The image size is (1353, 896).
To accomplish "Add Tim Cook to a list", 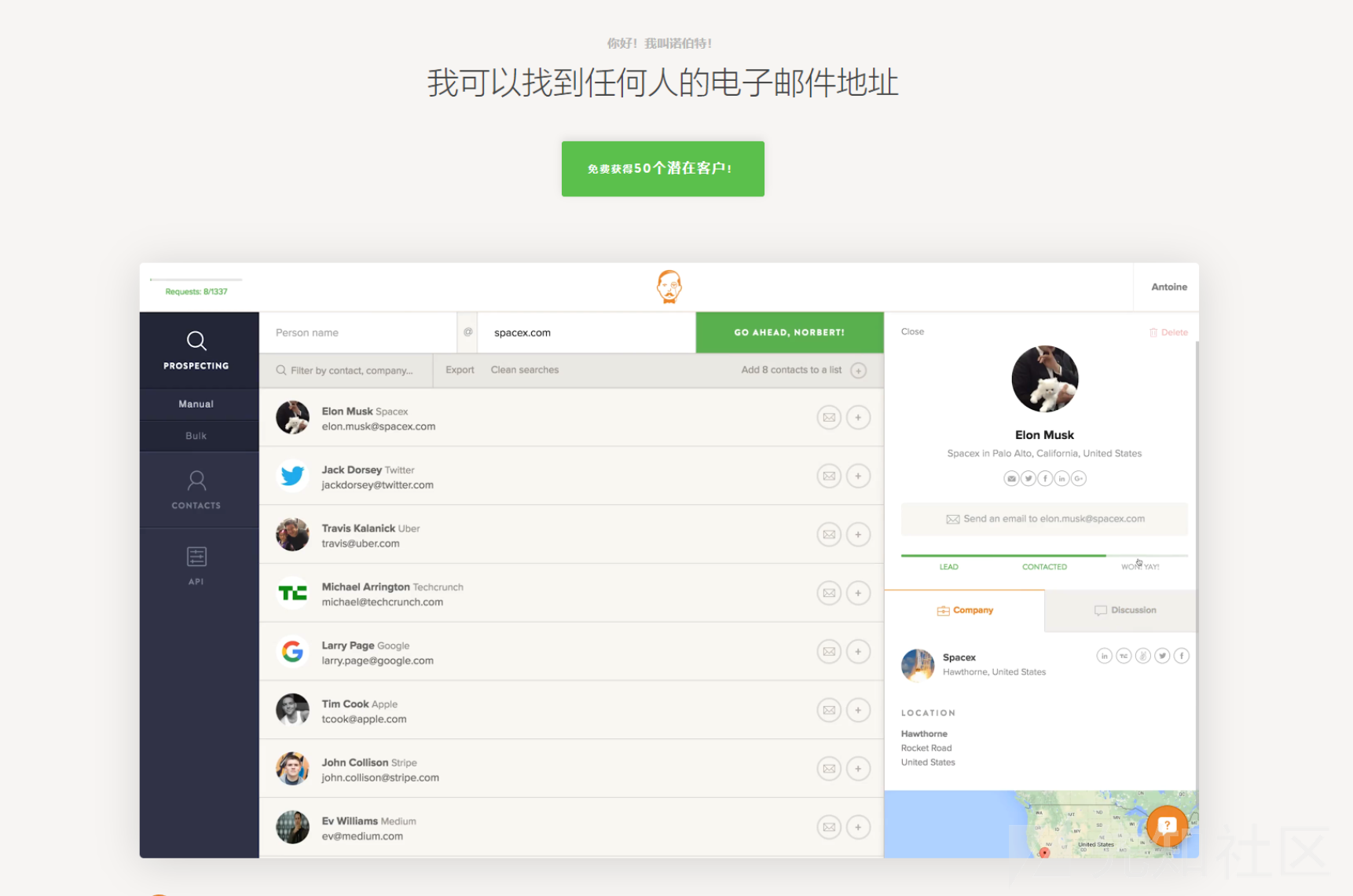I will [x=858, y=710].
